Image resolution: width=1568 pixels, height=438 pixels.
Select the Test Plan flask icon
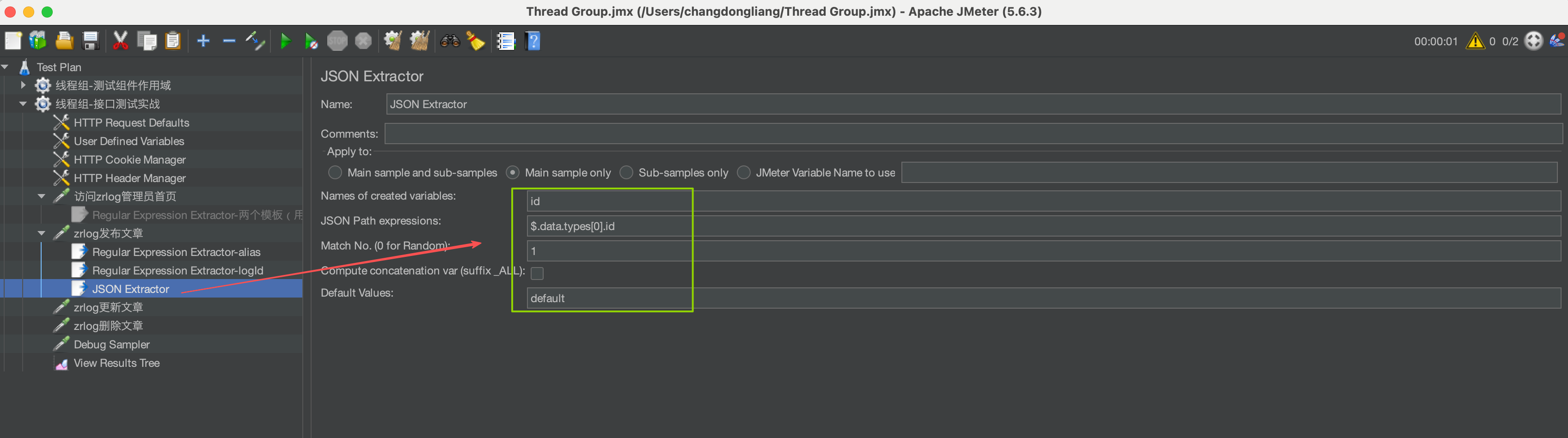[x=25, y=67]
